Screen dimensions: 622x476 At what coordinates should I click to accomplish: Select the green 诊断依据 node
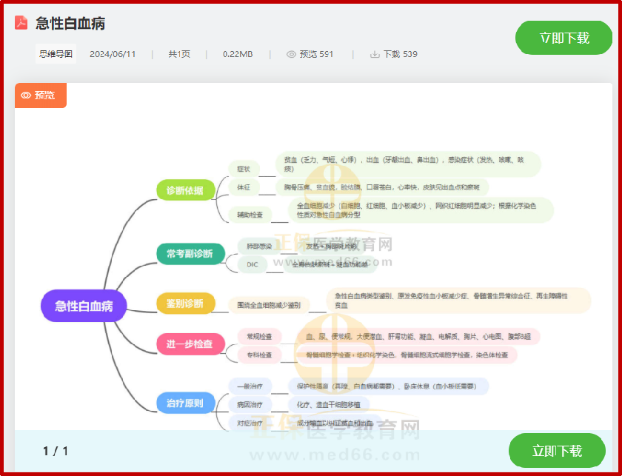(185, 190)
